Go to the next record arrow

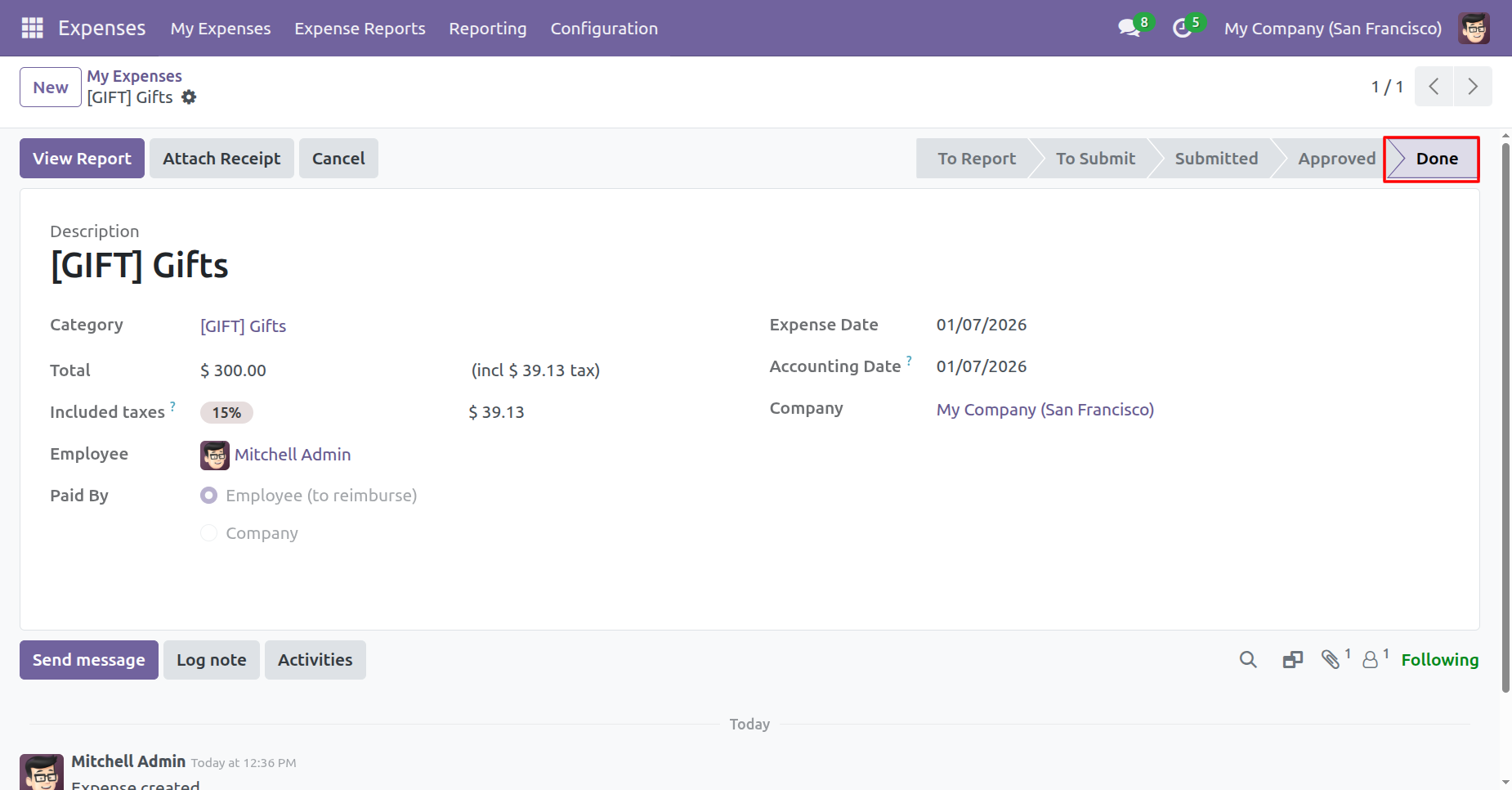click(1472, 87)
